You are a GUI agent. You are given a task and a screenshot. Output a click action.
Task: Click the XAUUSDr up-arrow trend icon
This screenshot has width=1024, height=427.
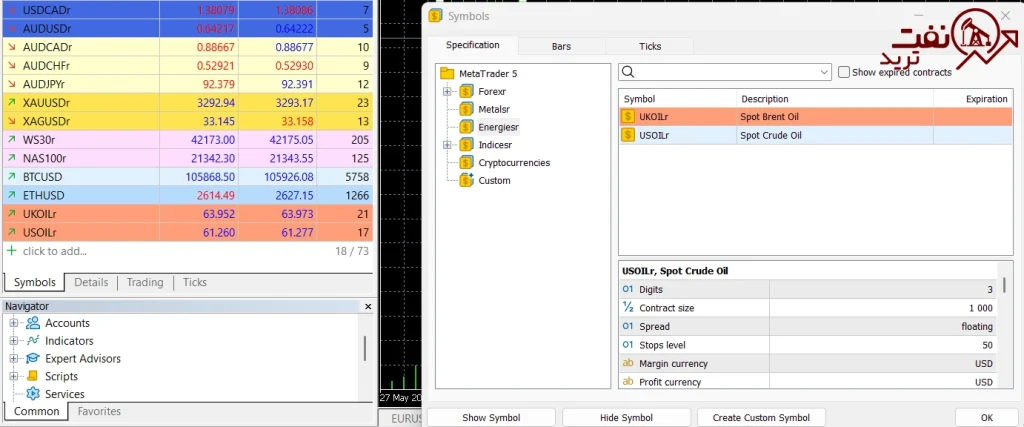click(x=11, y=103)
